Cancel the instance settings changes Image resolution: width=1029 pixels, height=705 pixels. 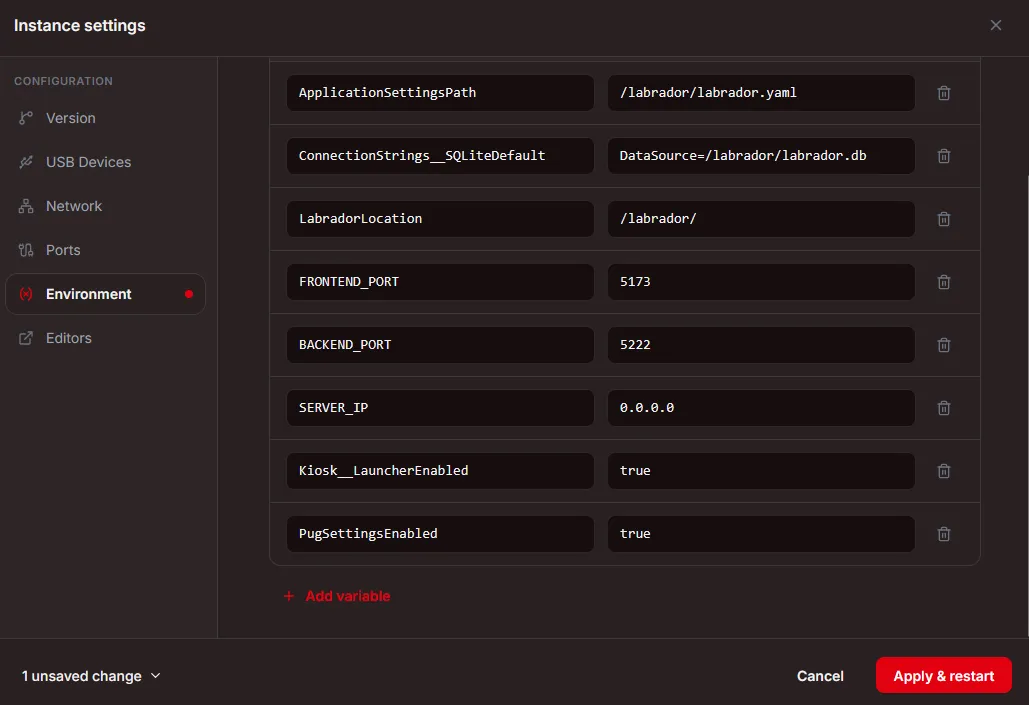(x=820, y=676)
